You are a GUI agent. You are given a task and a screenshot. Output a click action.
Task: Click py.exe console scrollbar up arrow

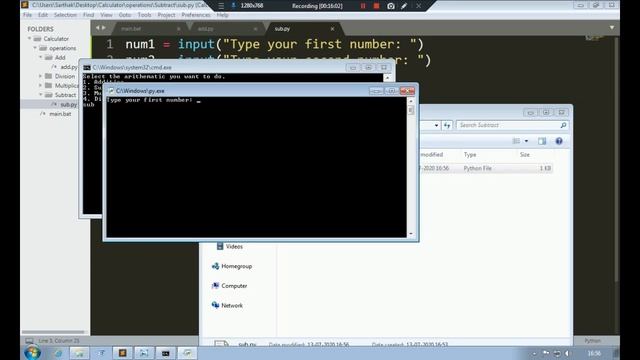(411, 100)
